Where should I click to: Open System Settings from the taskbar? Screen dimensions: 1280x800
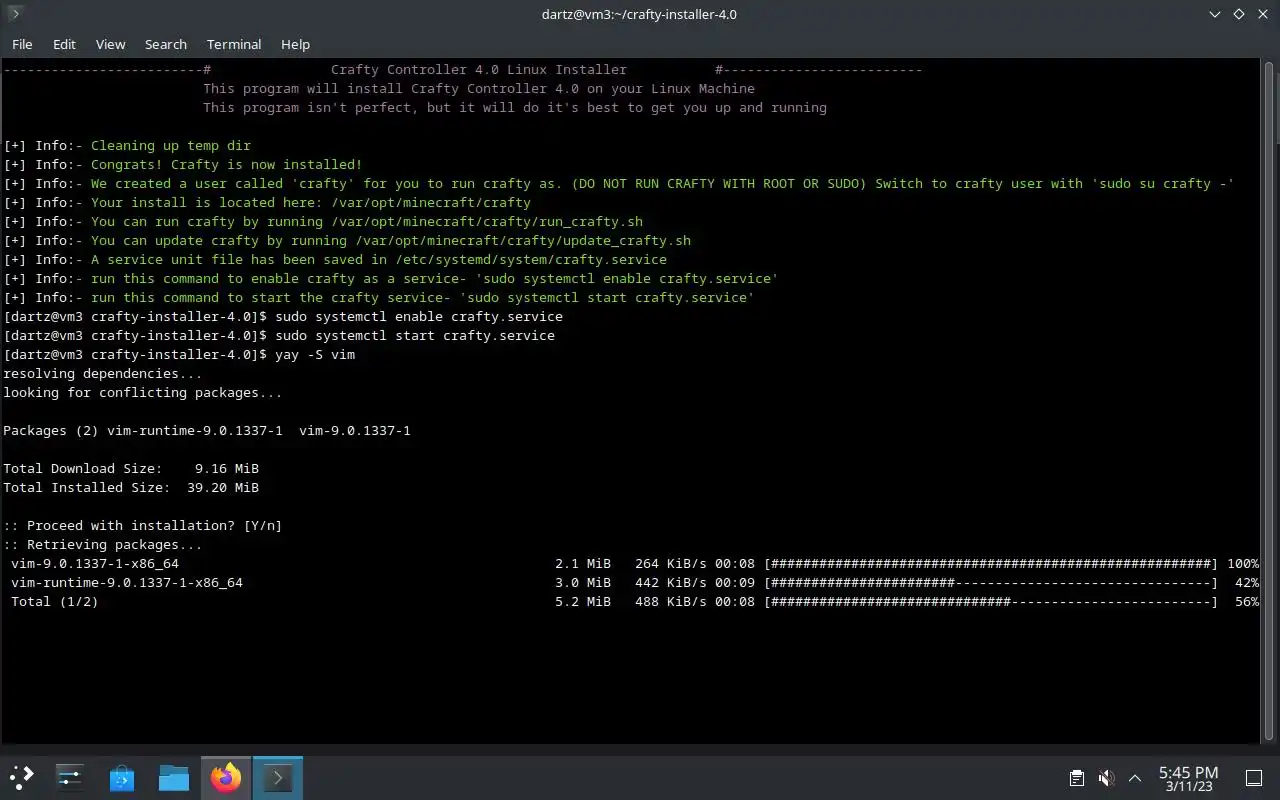pos(70,777)
